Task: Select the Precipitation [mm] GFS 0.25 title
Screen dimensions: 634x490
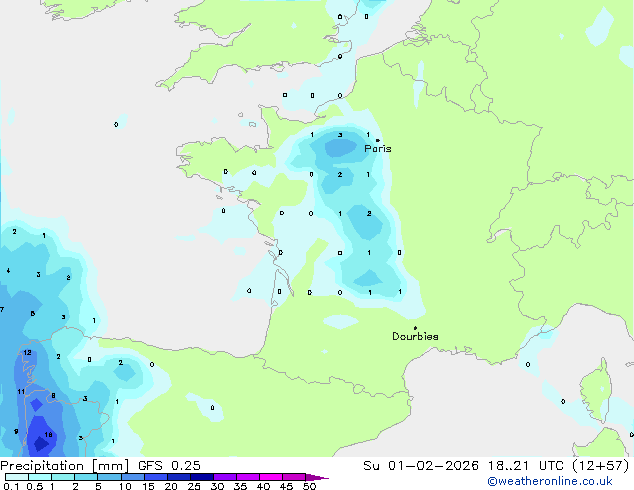Action: [x=100, y=466]
